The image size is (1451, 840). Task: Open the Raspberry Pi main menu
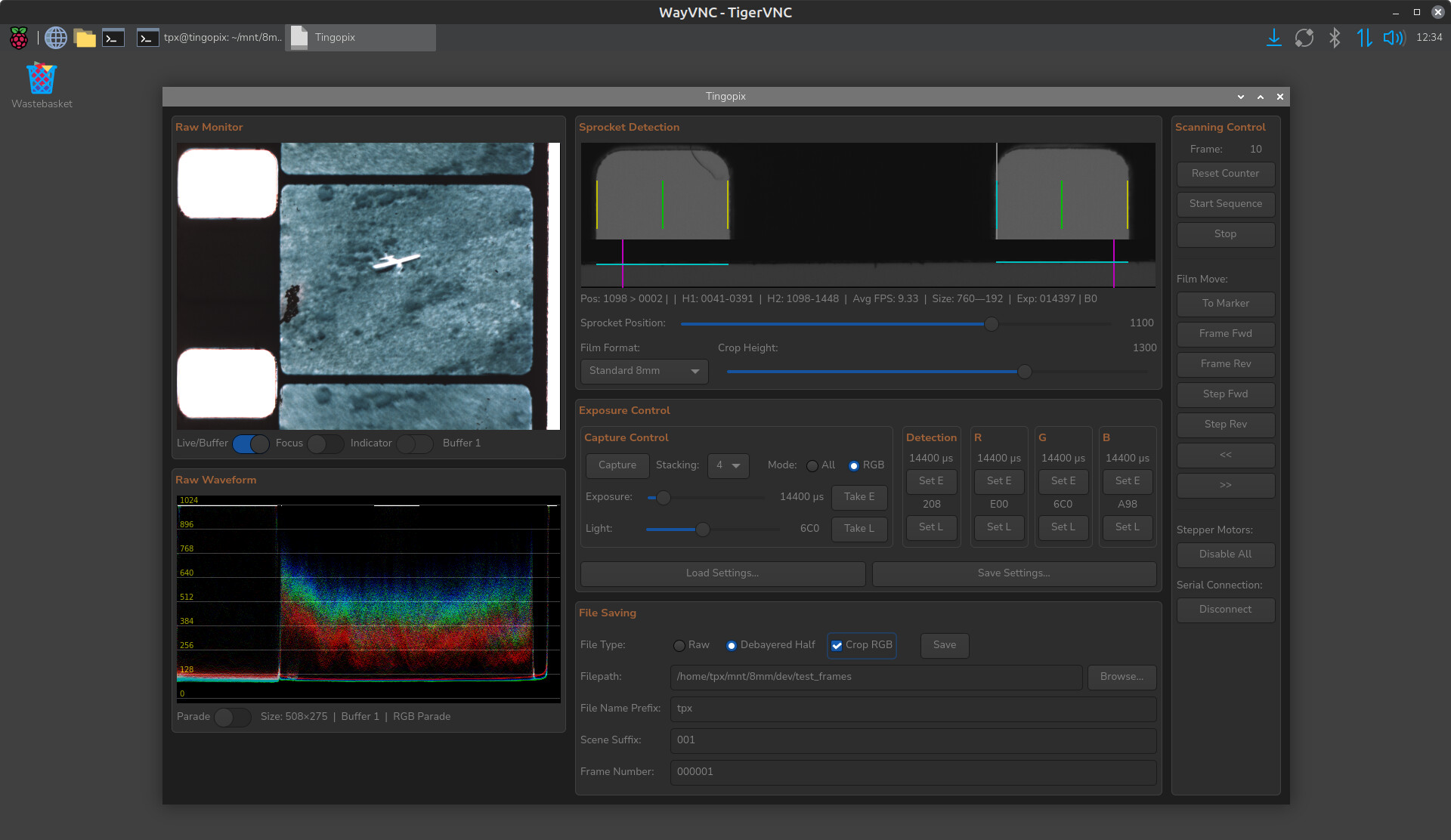pyautogui.click(x=19, y=38)
